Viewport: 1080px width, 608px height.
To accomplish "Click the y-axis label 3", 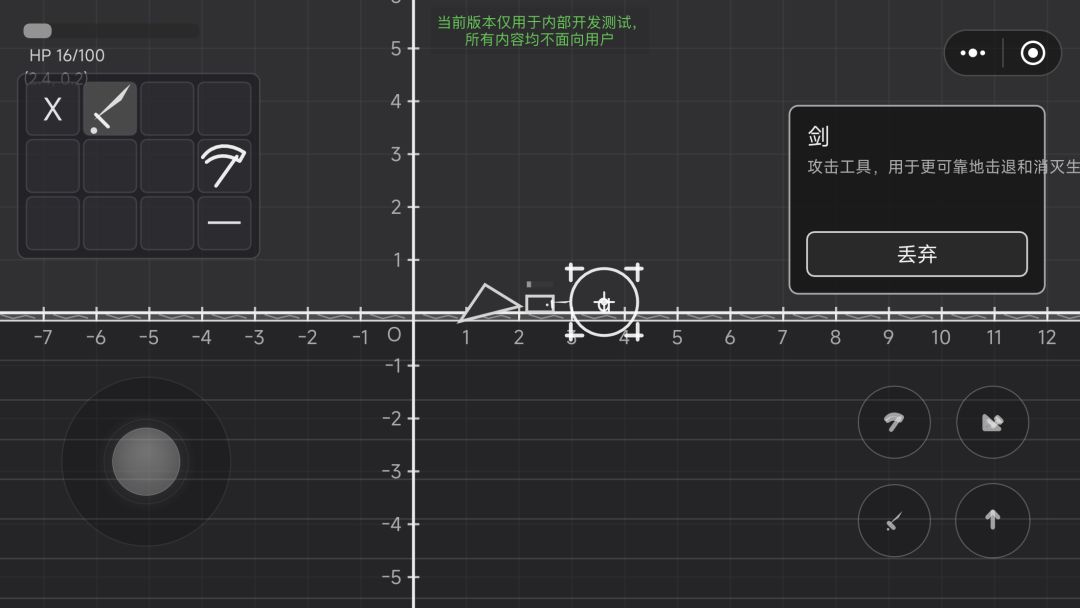I will (x=395, y=154).
